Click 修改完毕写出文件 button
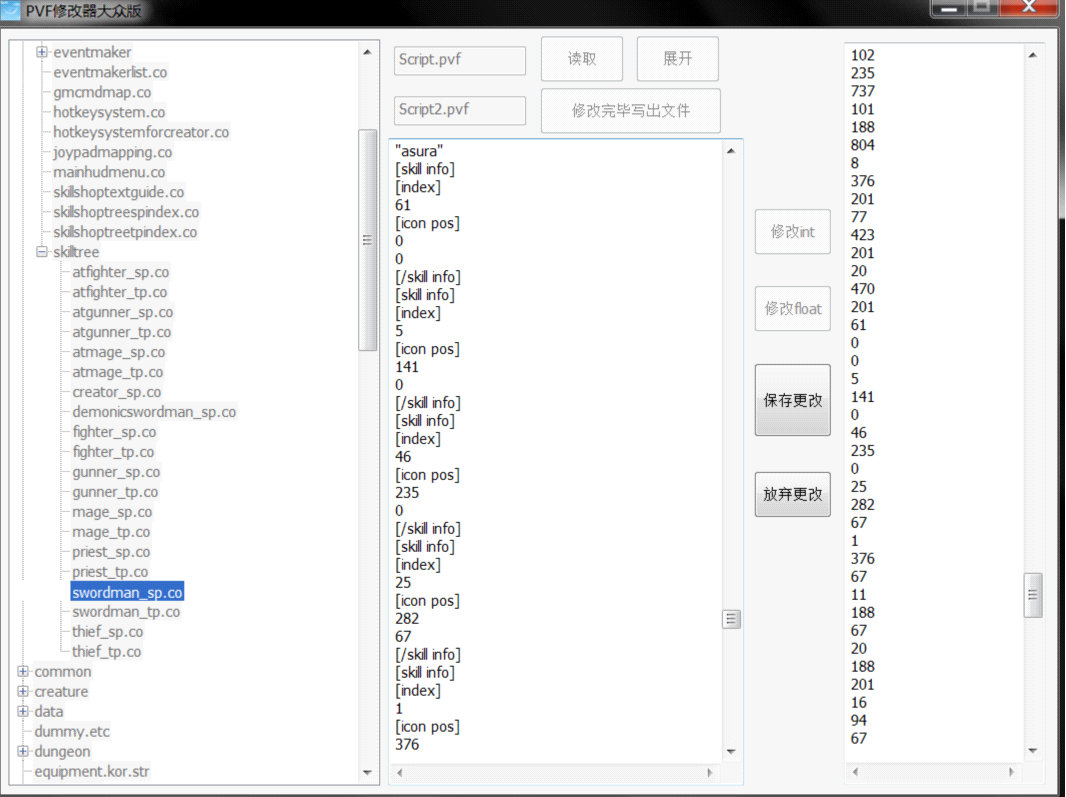The image size is (1066, 797). (x=630, y=110)
